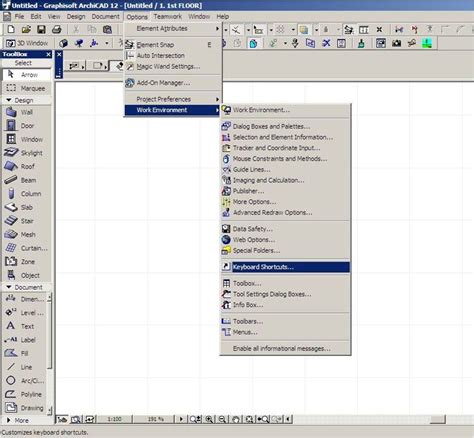The image size is (474, 438).
Task: Toggle Element Snap in Options menu
Action: coord(173,45)
